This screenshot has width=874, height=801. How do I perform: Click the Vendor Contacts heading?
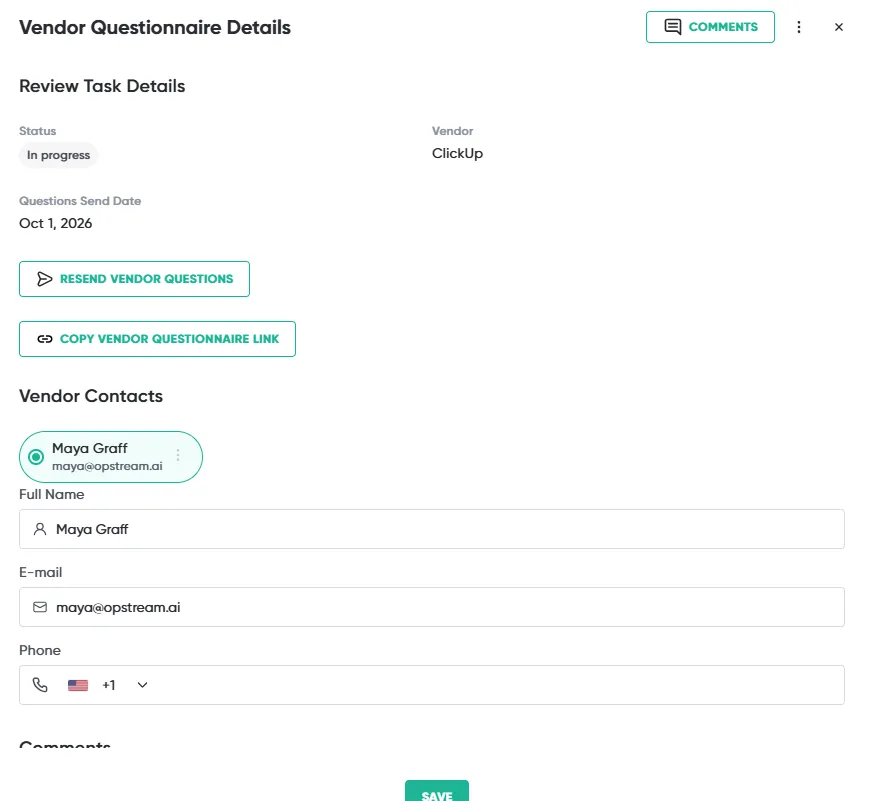click(x=91, y=396)
